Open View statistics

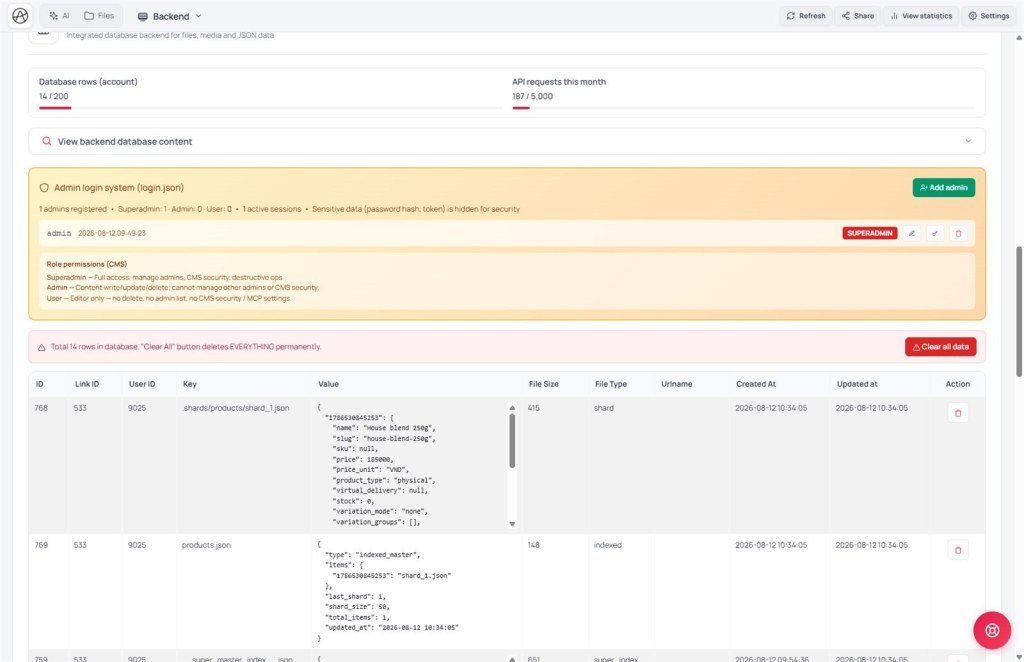coord(921,16)
